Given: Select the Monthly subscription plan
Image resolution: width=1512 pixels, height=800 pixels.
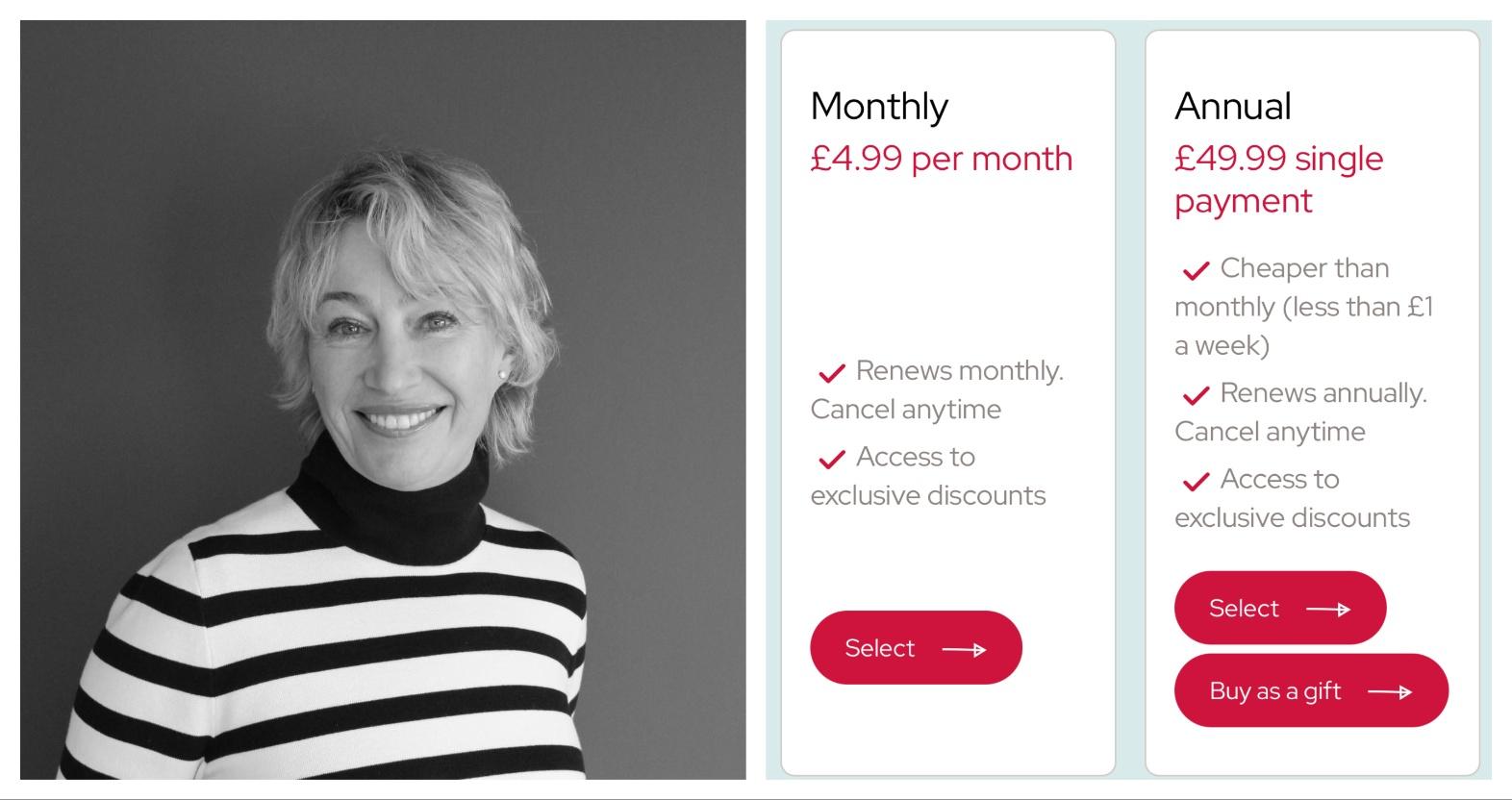Looking at the screenshot, I should 915,648.
